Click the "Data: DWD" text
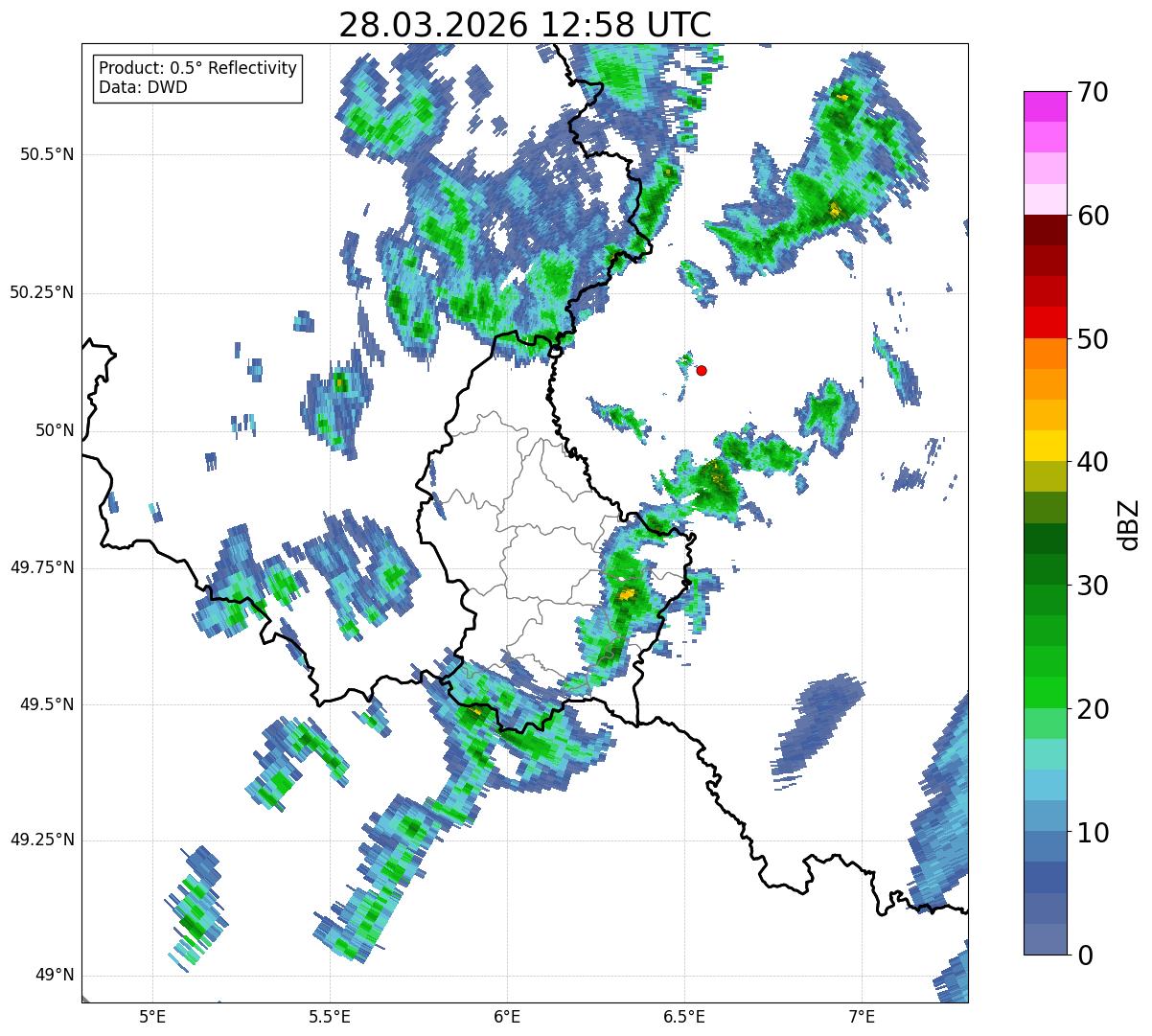 [144, 87]
